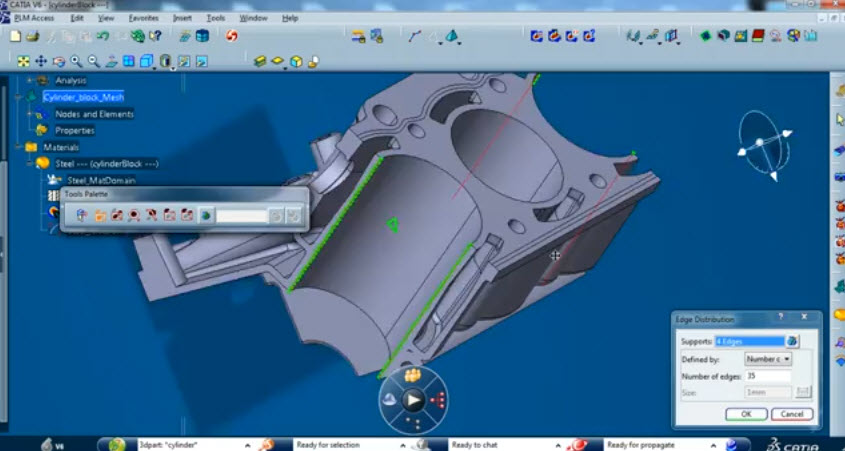Click the Number of edges input field
845x451 pixels.
point(768,376)
